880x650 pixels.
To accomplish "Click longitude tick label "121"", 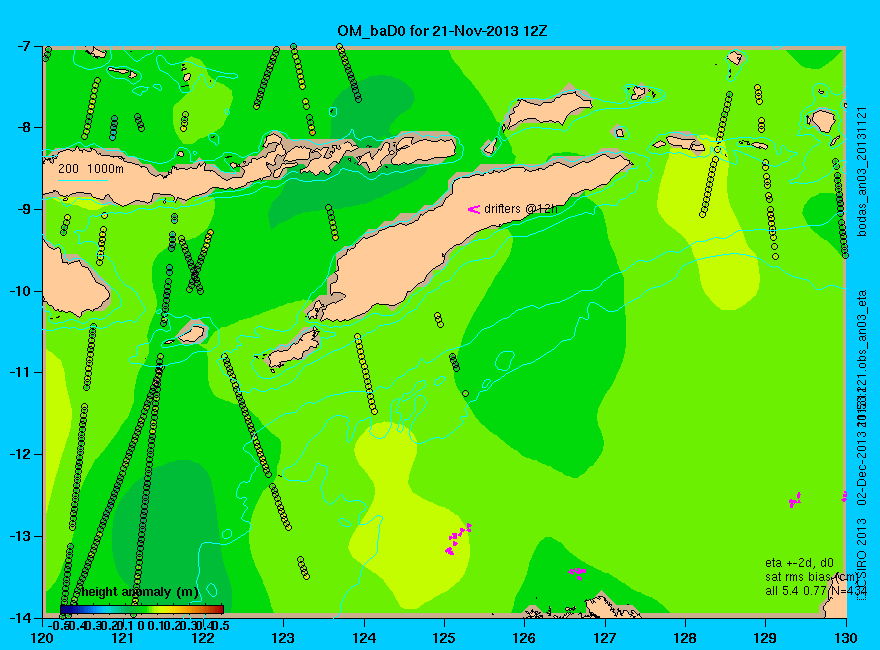I will [x=122, y=638].
